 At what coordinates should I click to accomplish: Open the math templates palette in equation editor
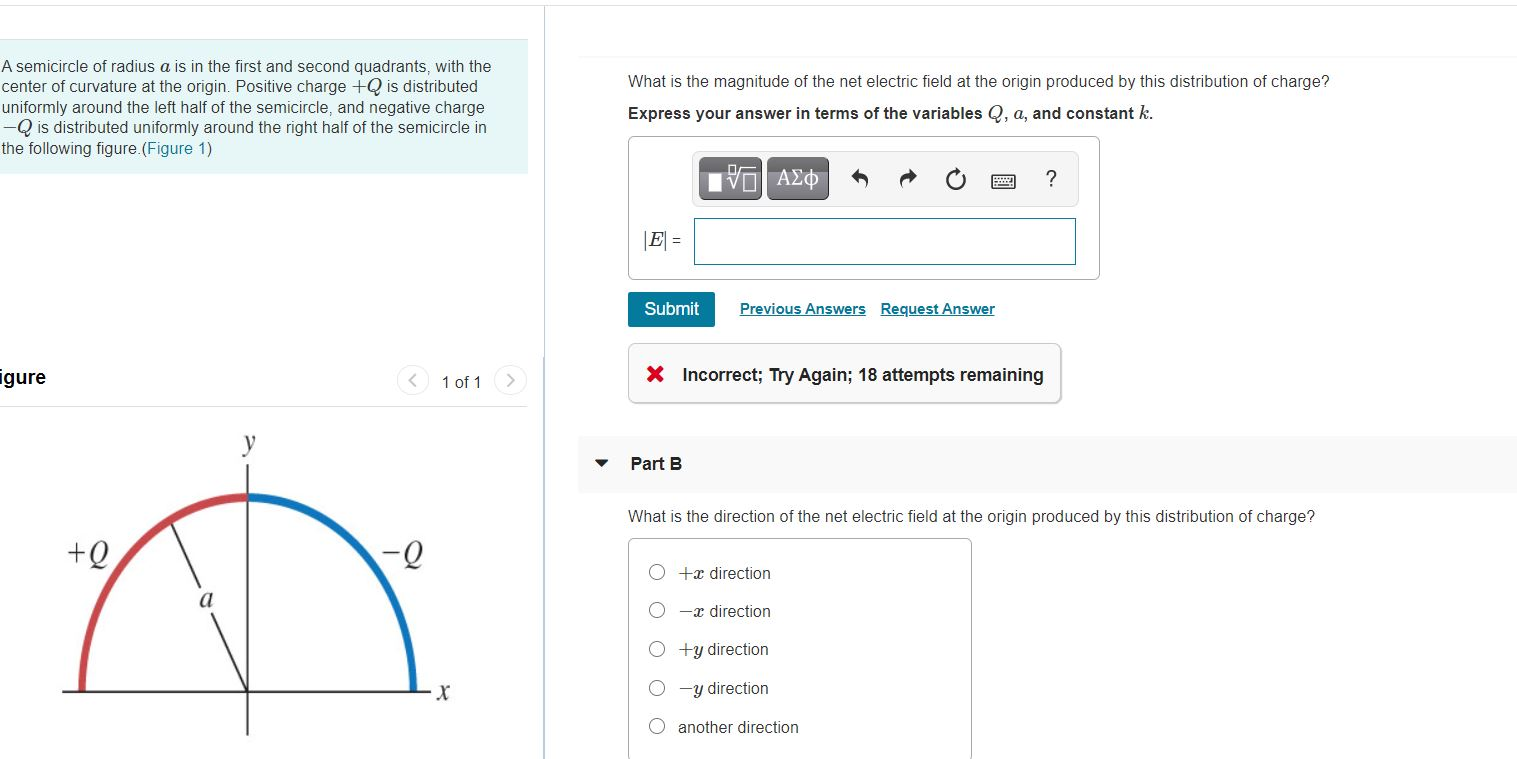(x=728, y=178)
